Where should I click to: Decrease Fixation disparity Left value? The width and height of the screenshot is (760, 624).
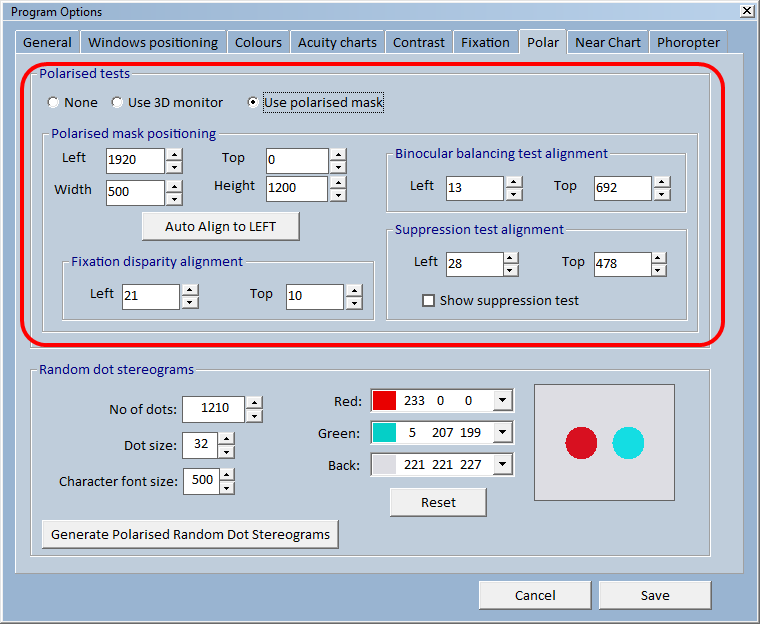(190, 303)
